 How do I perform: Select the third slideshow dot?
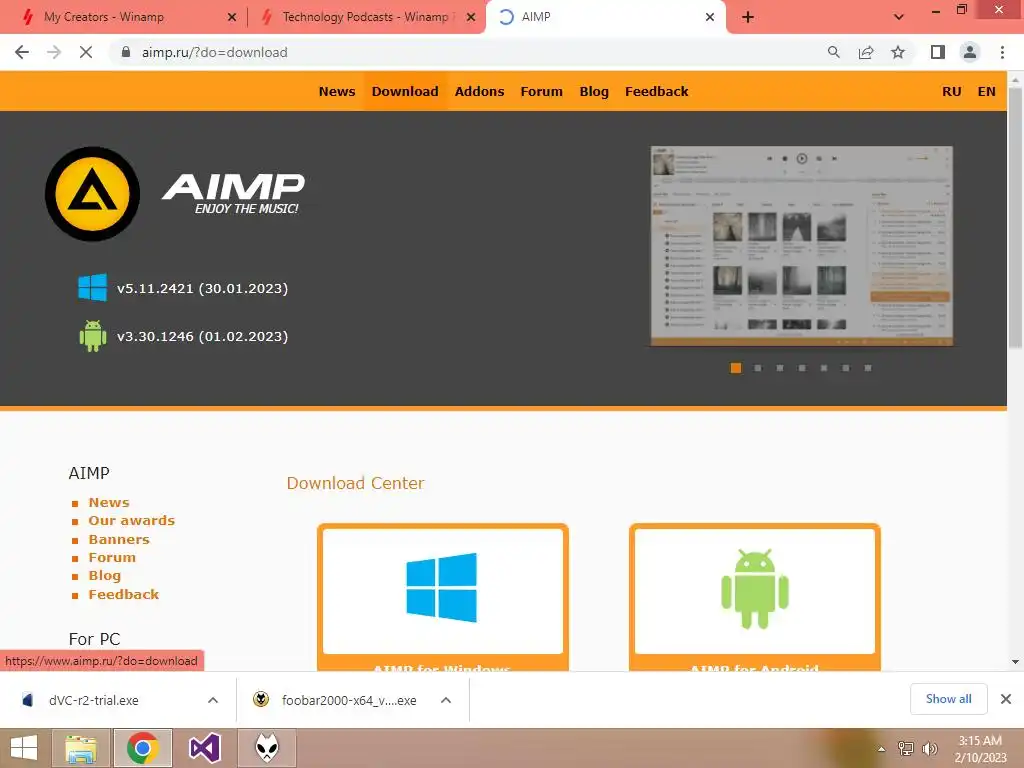(x=780, y=368)
